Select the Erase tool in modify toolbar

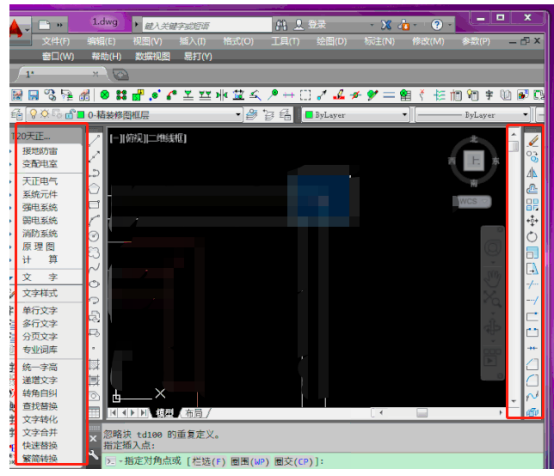pos(533,141)
